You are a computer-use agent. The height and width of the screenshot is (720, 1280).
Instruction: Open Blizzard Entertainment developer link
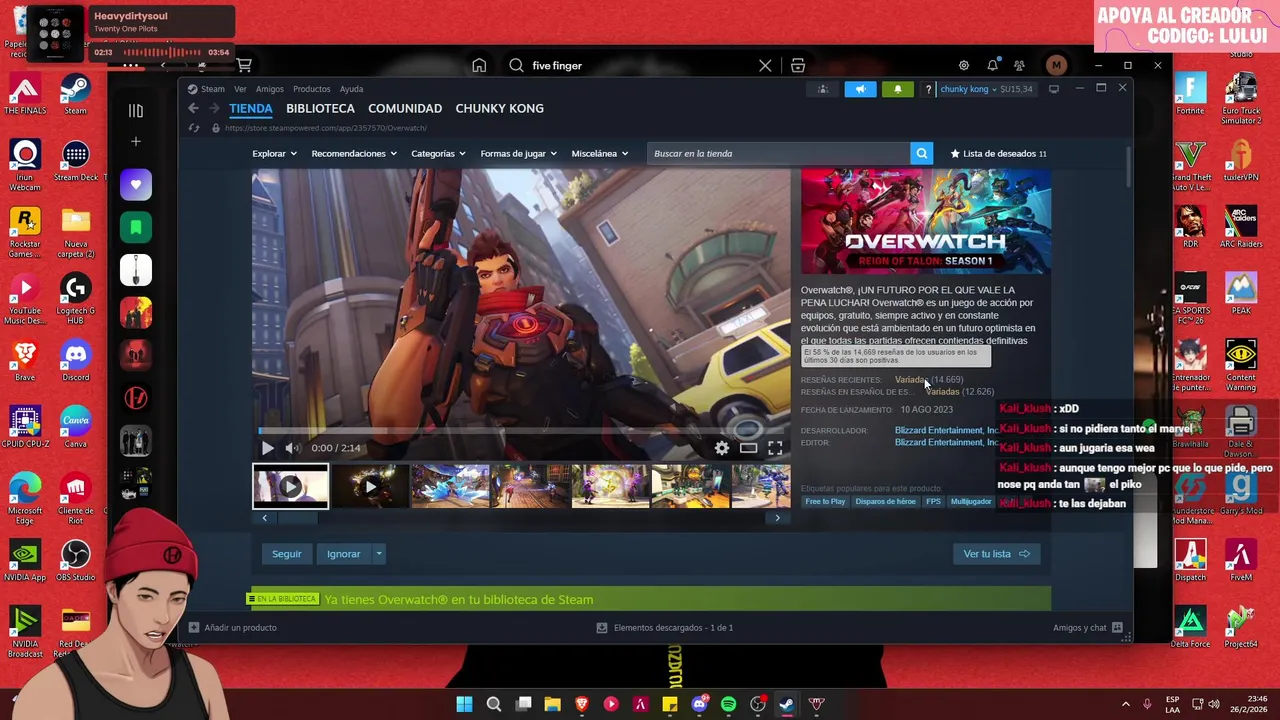(x=946, y=430)
